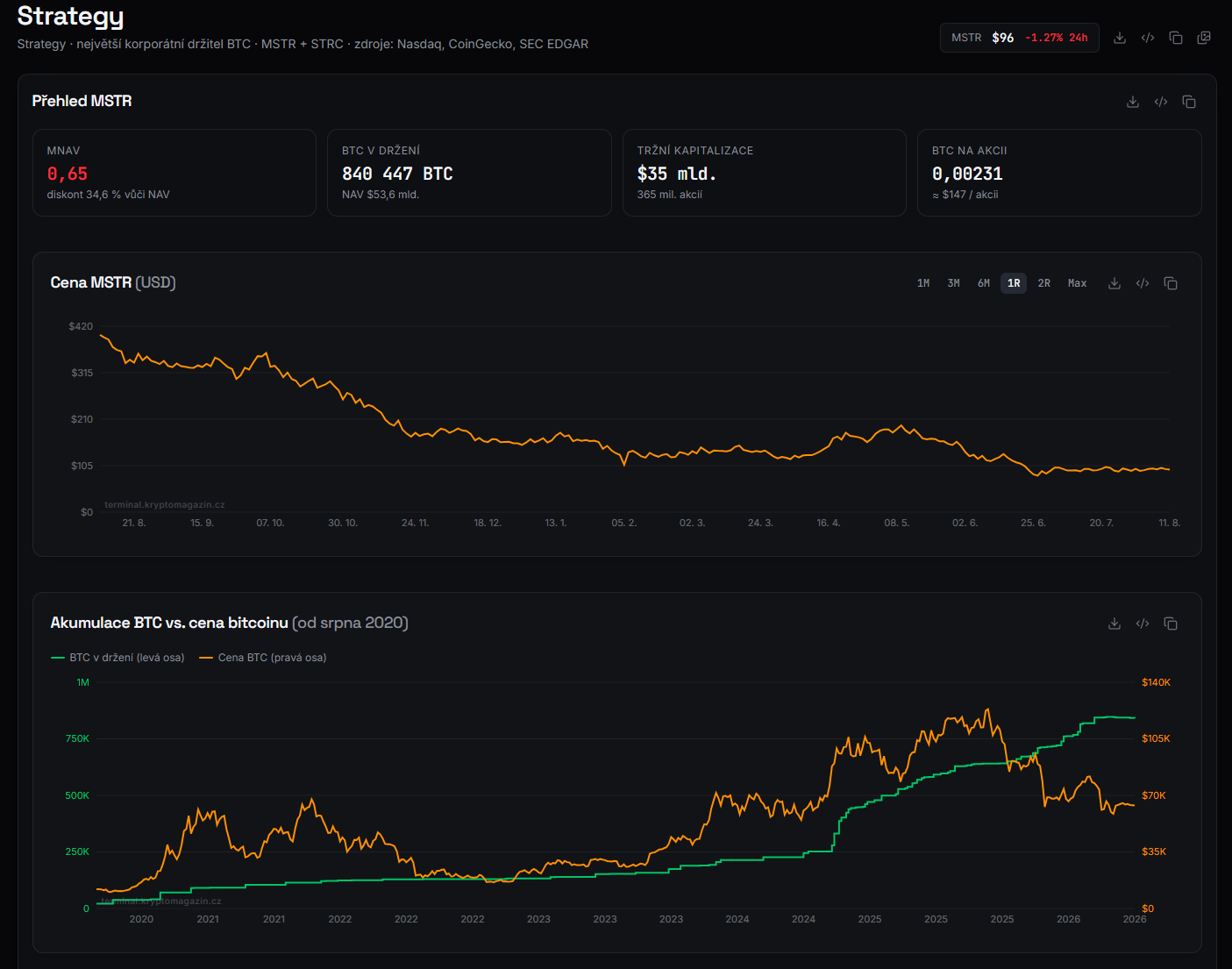The image size is (1232, 969).
Task: Click the '$105' axis label on MSTR chart
Action: tap(82, 466)
